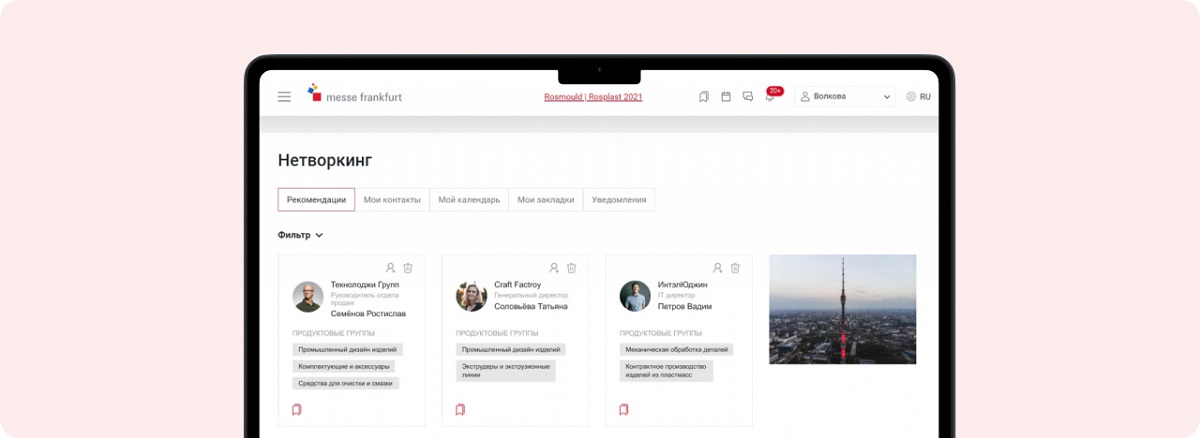The height and width of the screenshot is (438, 1200).
Task: Click the messe frankfurt logo
Action: coord(354,95)
